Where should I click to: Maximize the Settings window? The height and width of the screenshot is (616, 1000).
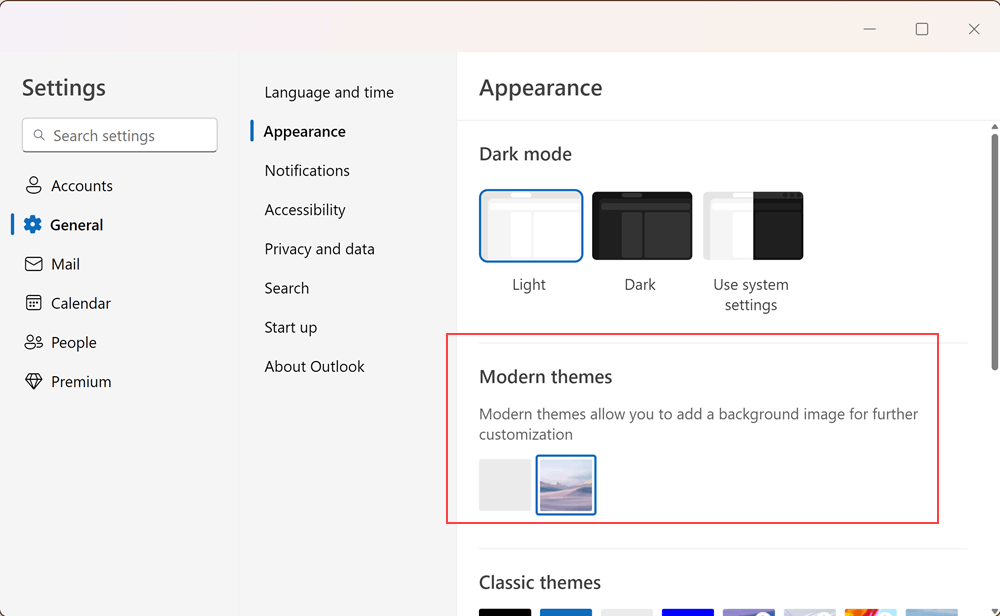click(x=922, y=29)
